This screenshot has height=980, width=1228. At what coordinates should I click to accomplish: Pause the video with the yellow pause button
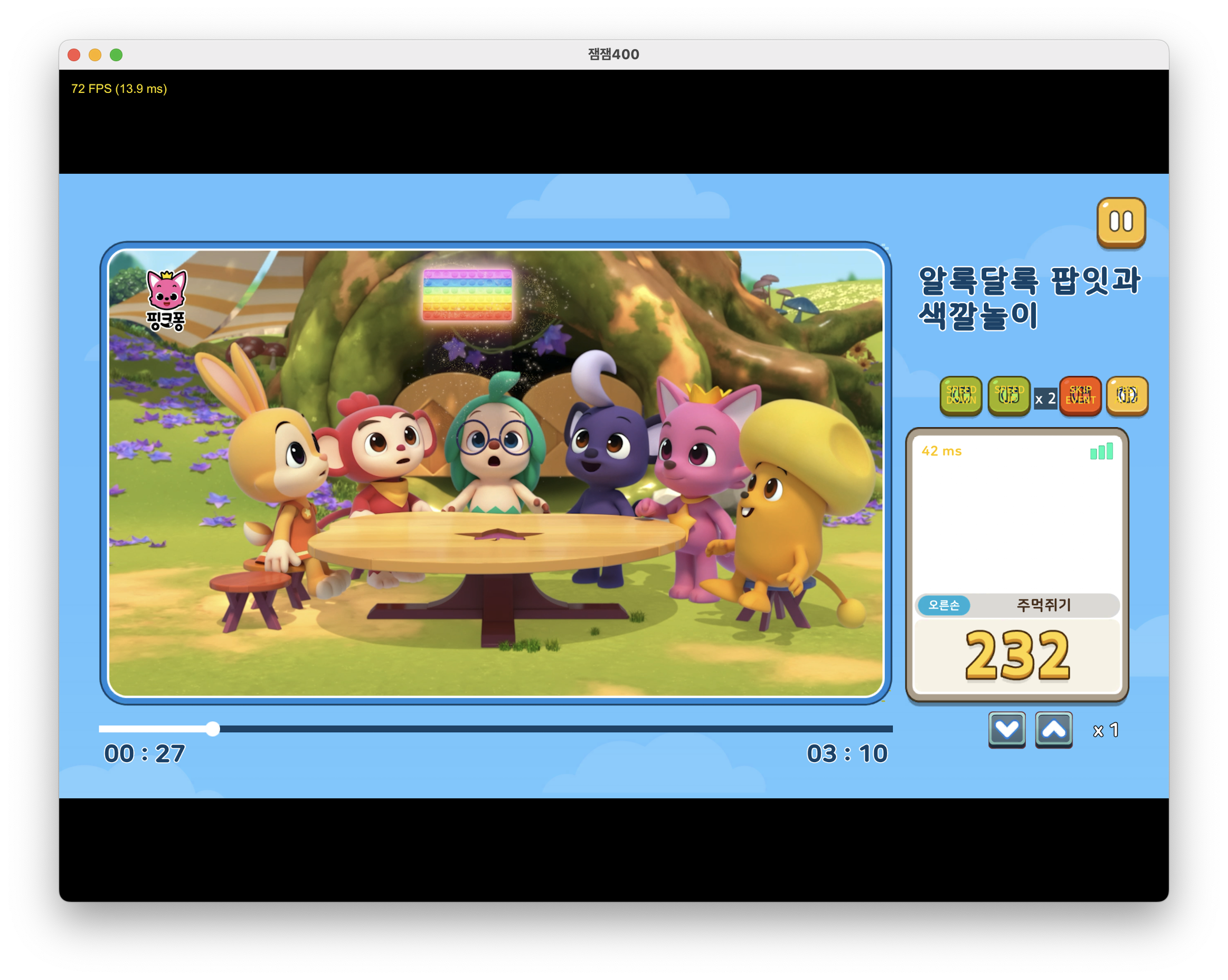[x=1120, y=222]
